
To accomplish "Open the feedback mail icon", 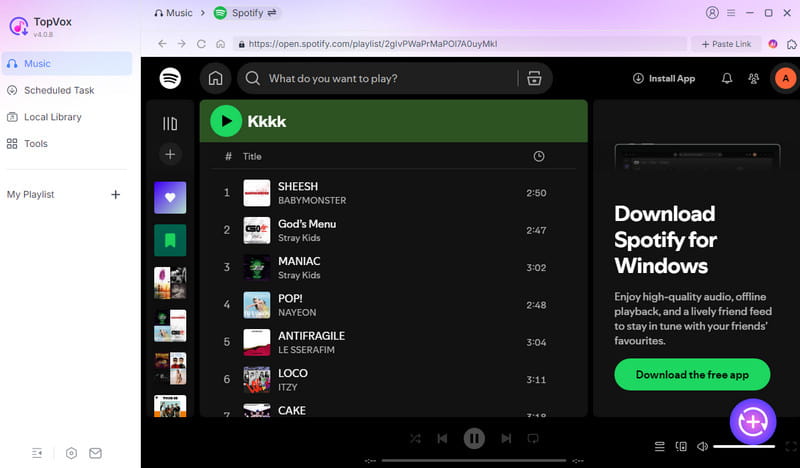I will (x=95, y=453).
